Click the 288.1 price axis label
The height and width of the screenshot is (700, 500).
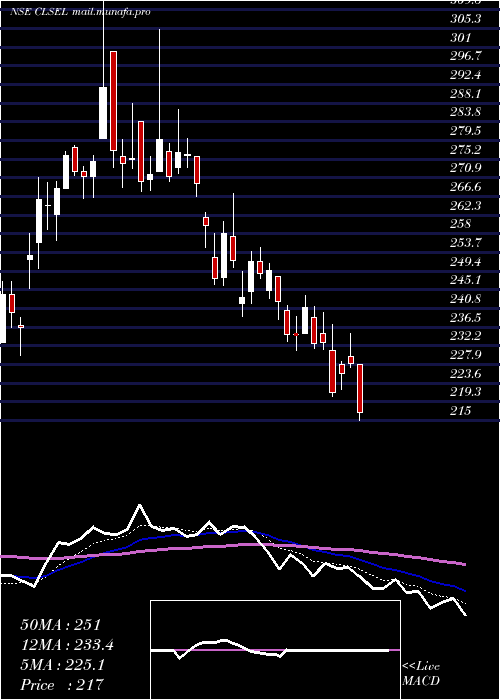[x=467, y=94]
